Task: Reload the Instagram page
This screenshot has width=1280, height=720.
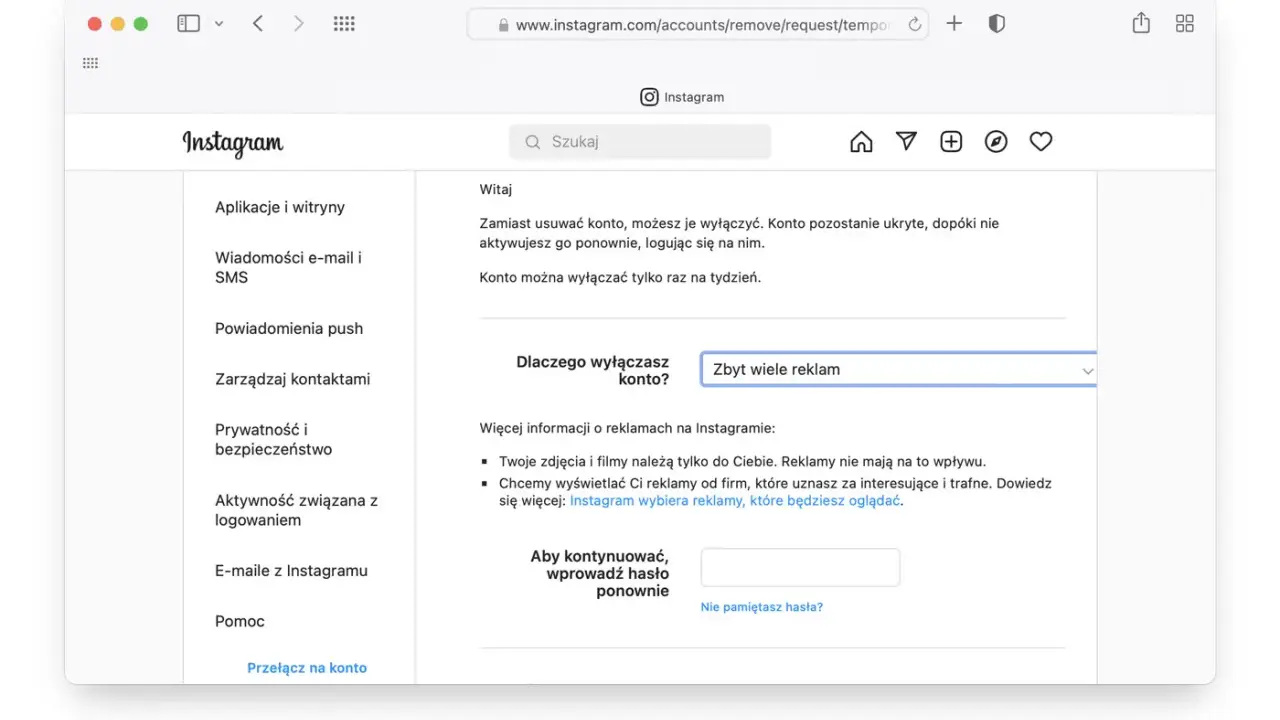Action: [914, 25]
